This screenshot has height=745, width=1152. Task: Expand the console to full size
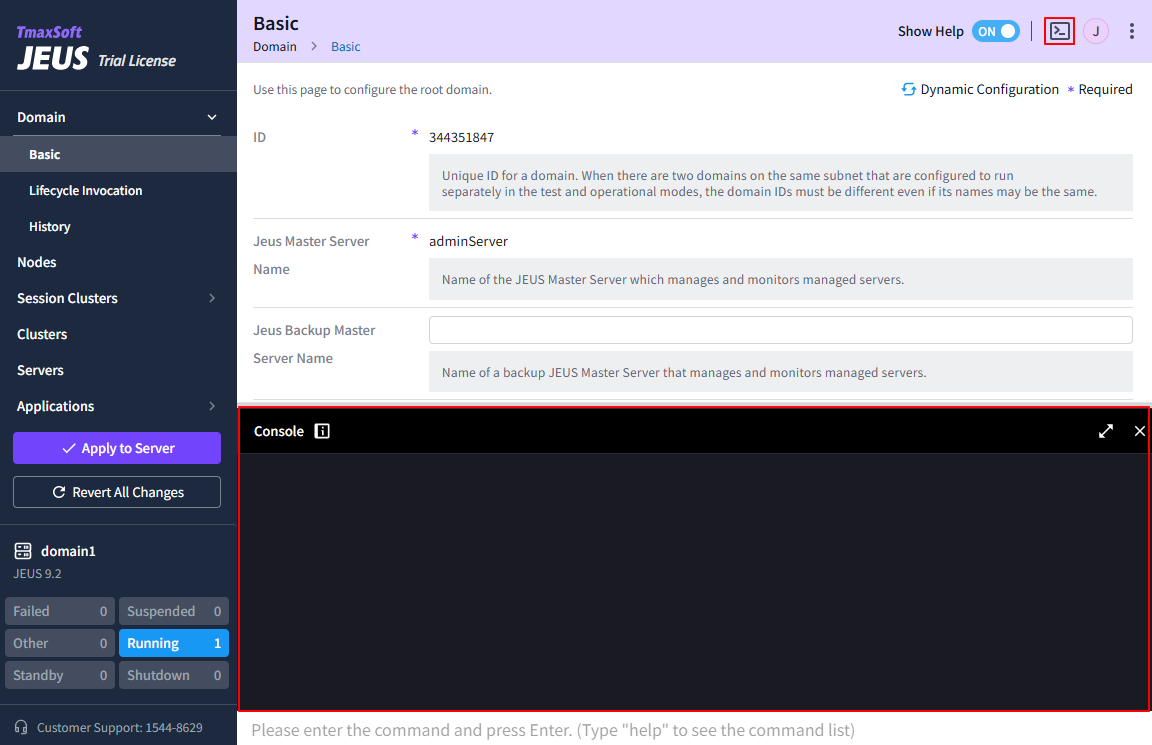pyautogui.click(x=1106, y=431)
